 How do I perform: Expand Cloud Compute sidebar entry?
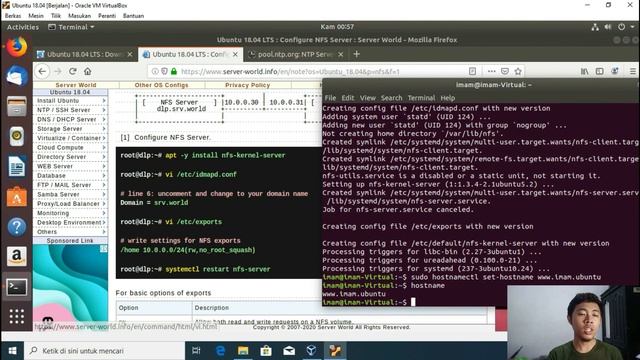coord(71,147)
